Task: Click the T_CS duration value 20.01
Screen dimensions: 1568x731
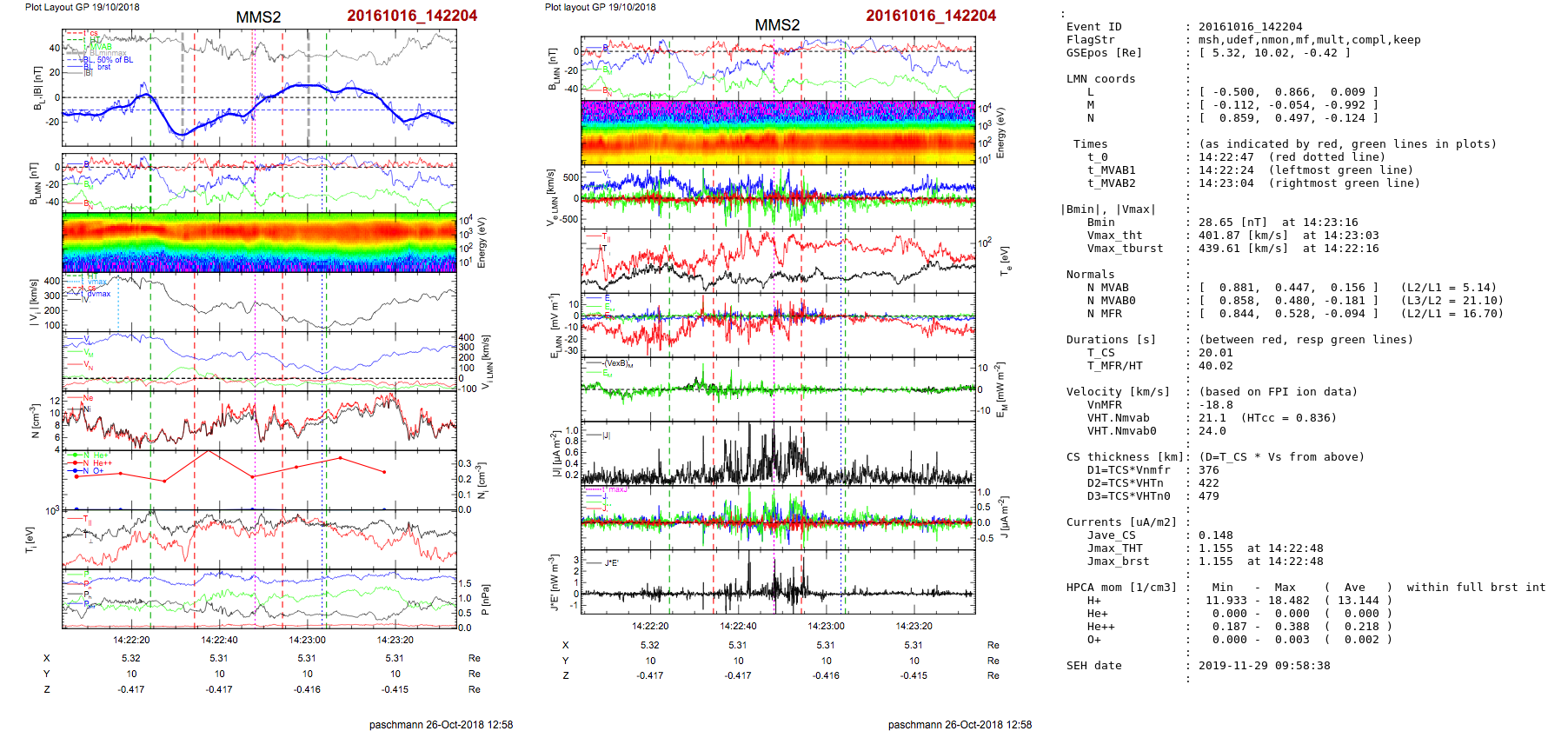Action: point(1215,353)
